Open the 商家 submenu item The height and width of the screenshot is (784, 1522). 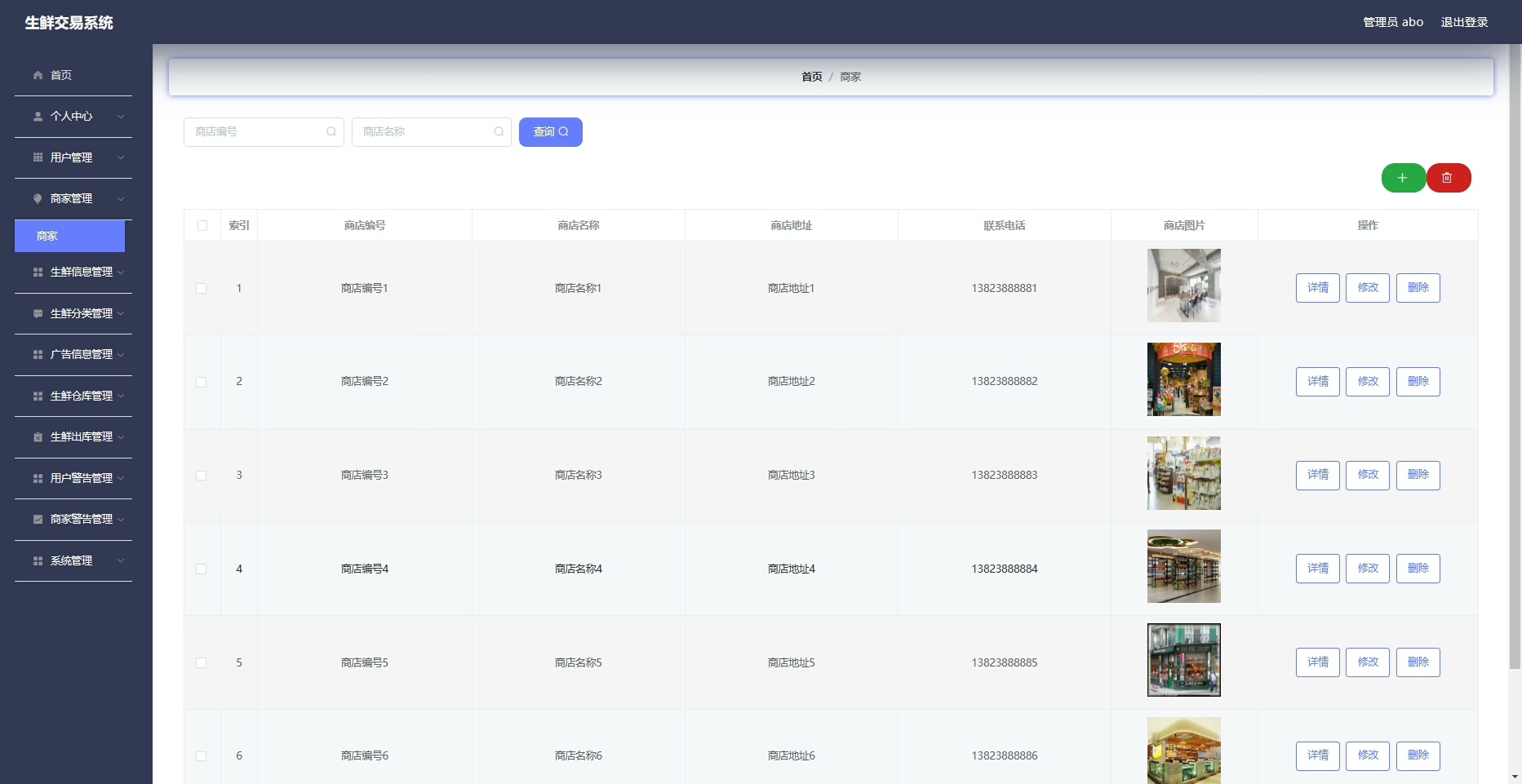pos(69,236)
